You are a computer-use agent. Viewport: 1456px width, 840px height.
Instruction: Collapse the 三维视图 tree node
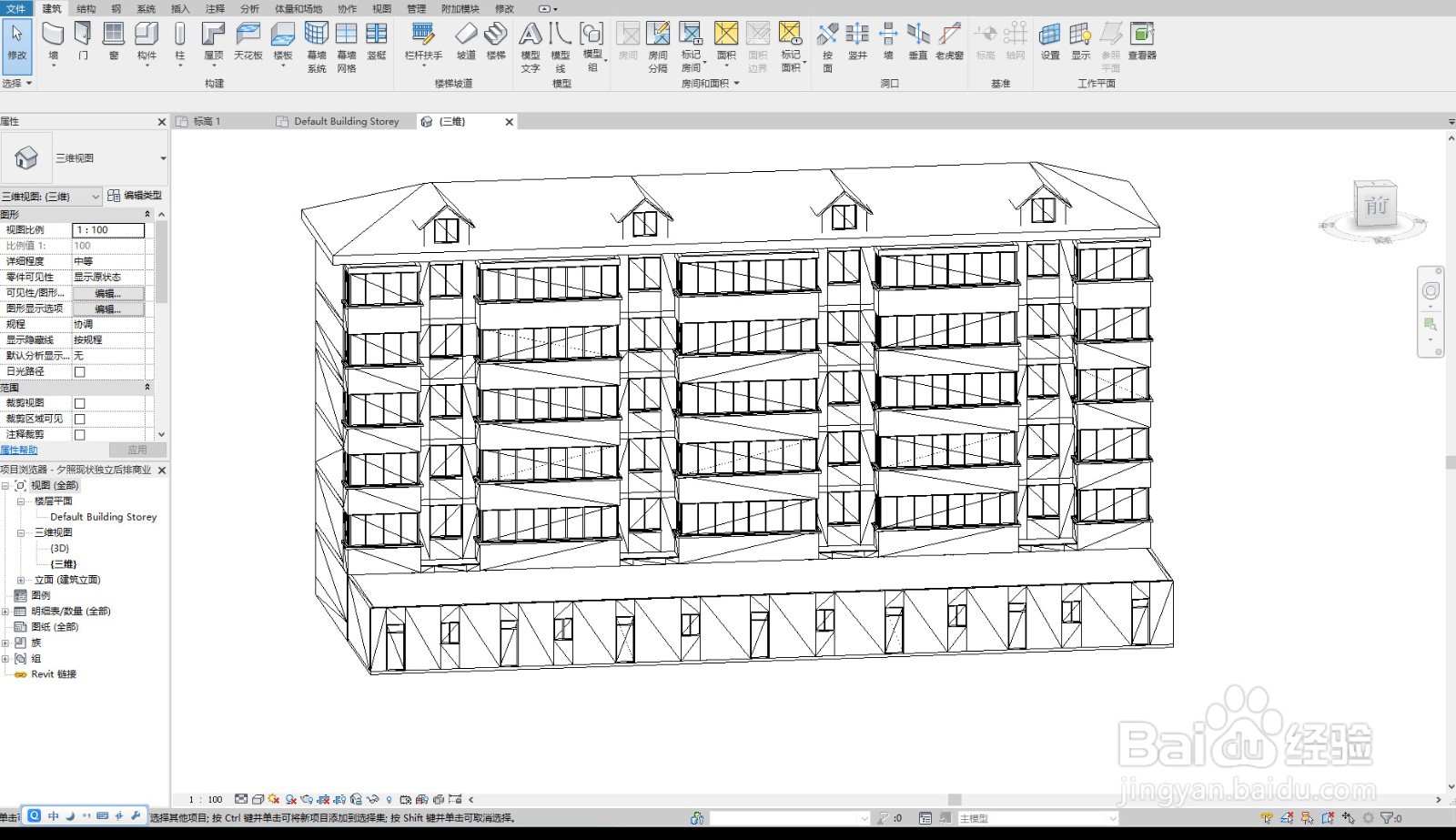(x=21, y=532)
